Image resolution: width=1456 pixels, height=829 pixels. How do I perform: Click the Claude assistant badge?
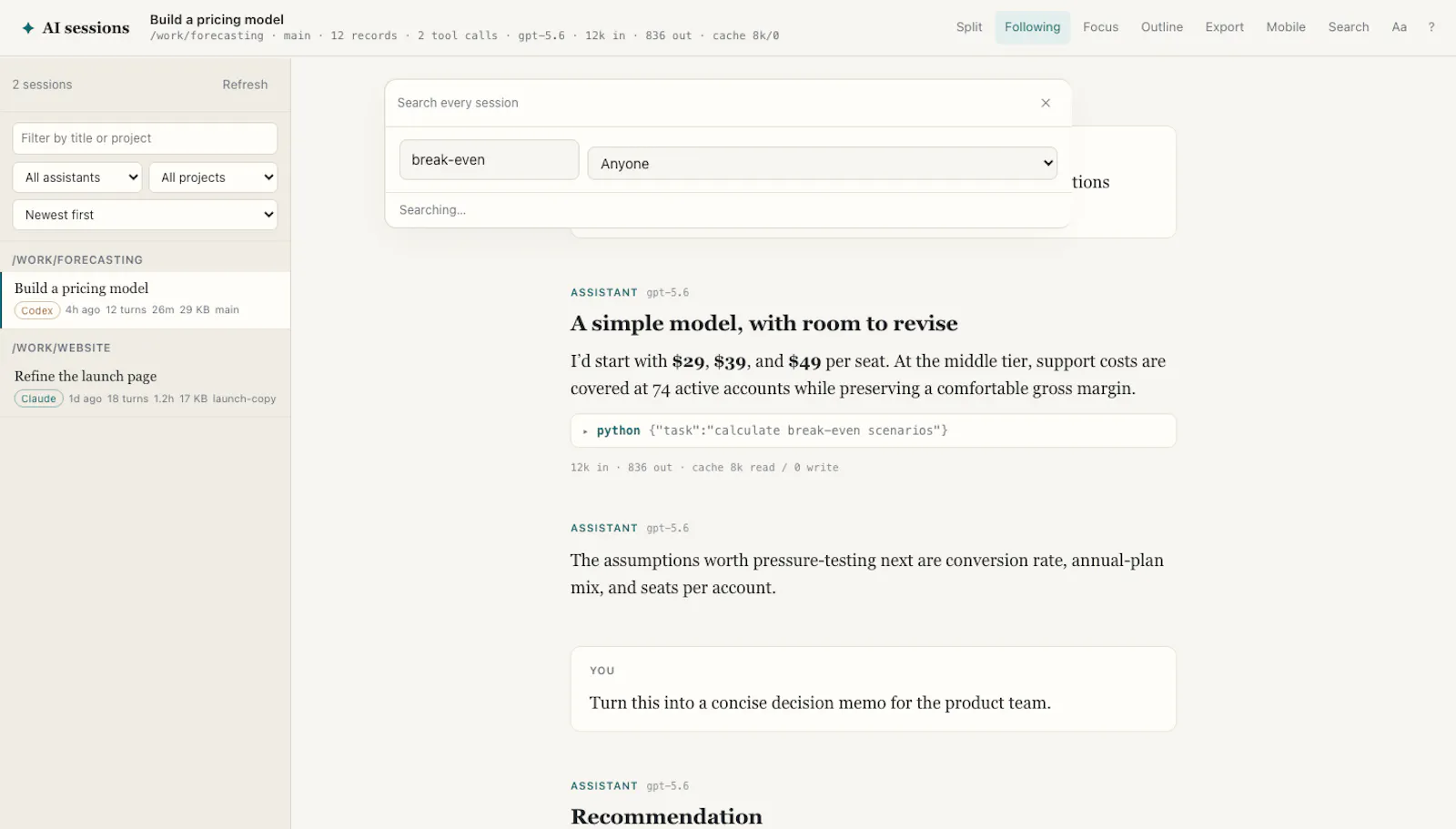coord(39,399)
